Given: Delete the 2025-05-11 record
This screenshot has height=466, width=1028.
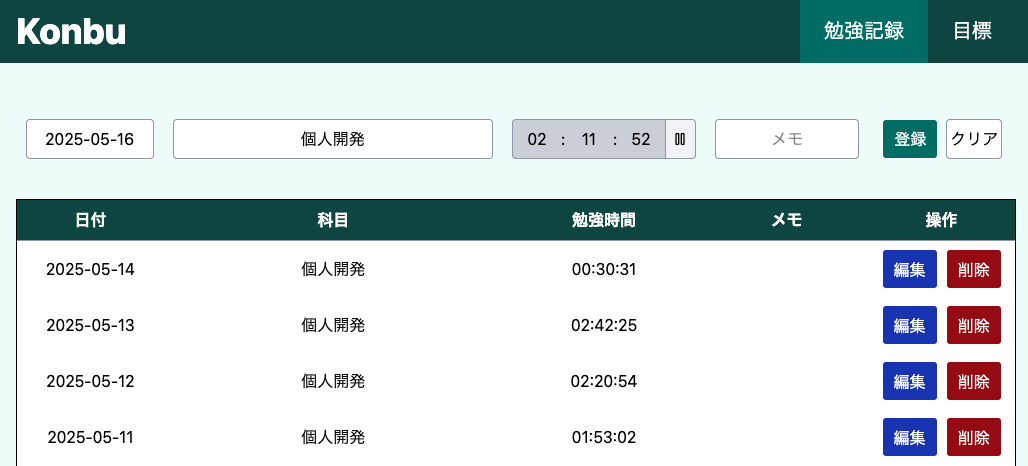Looking at the screenshot, I should pos(974,437).
